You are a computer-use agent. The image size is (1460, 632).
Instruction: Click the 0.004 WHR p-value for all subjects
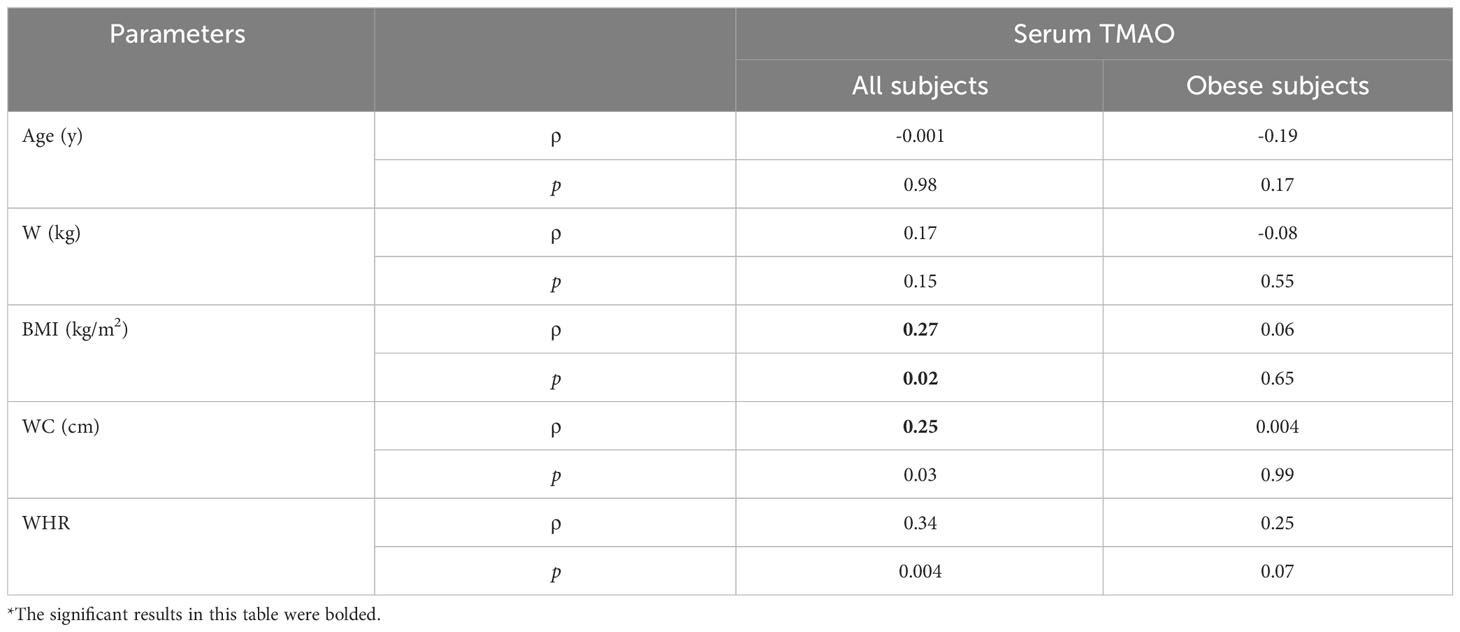point(920,571)
